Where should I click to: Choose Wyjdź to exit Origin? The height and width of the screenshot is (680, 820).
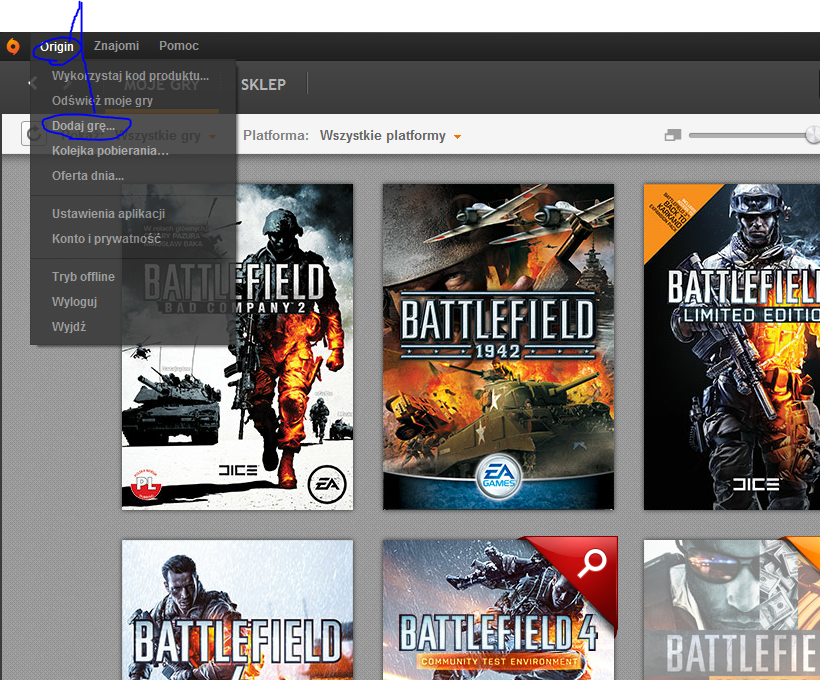69,327
